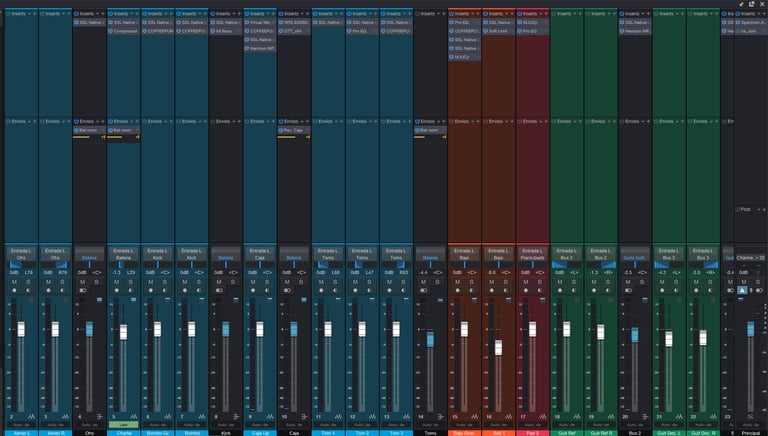Image resolution: width=768 pixels, height=436 pixels.
Task: Click the Principal master fader handle
Action: [750, 329]
